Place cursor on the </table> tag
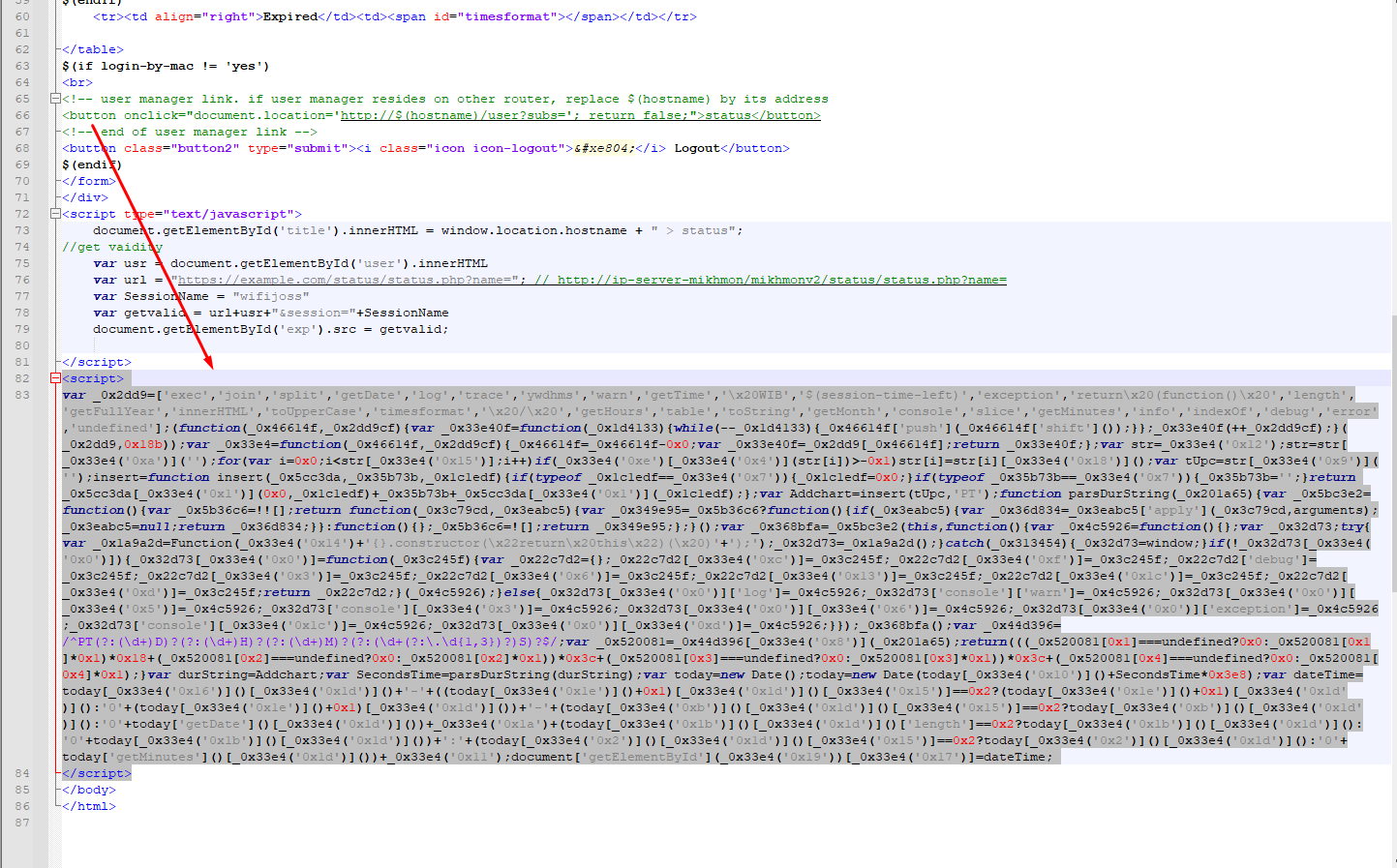This screenshot has width=1397, height=868. point(93,49)
